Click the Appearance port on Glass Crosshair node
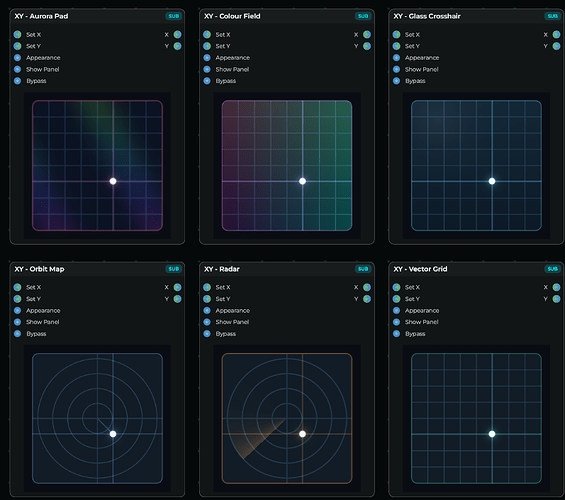The height and width of the screenshot is (500, 565). (396, 58)
